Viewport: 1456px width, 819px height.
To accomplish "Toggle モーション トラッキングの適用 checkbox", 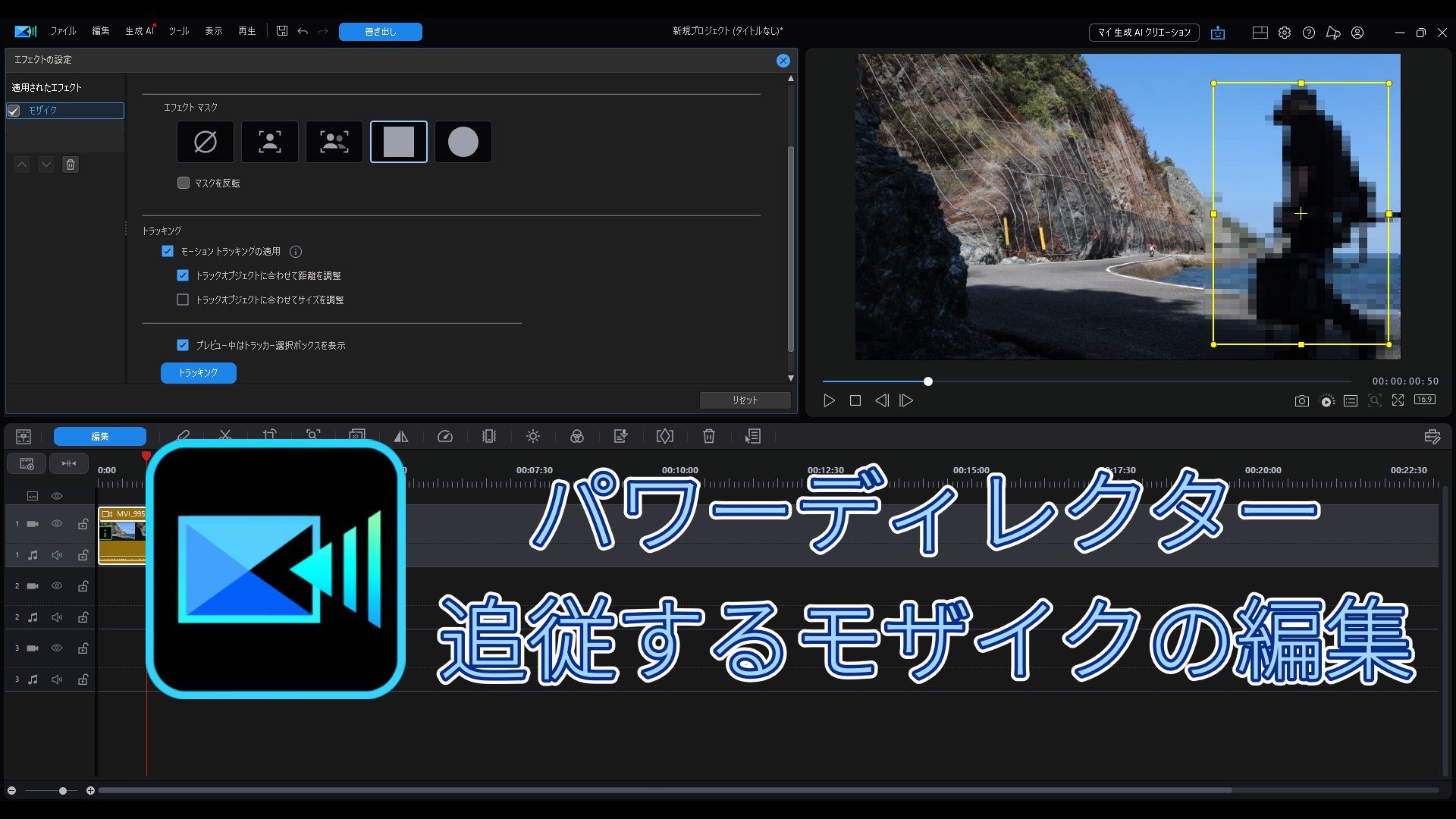I will pyautogui.click(x=168, y=251).
